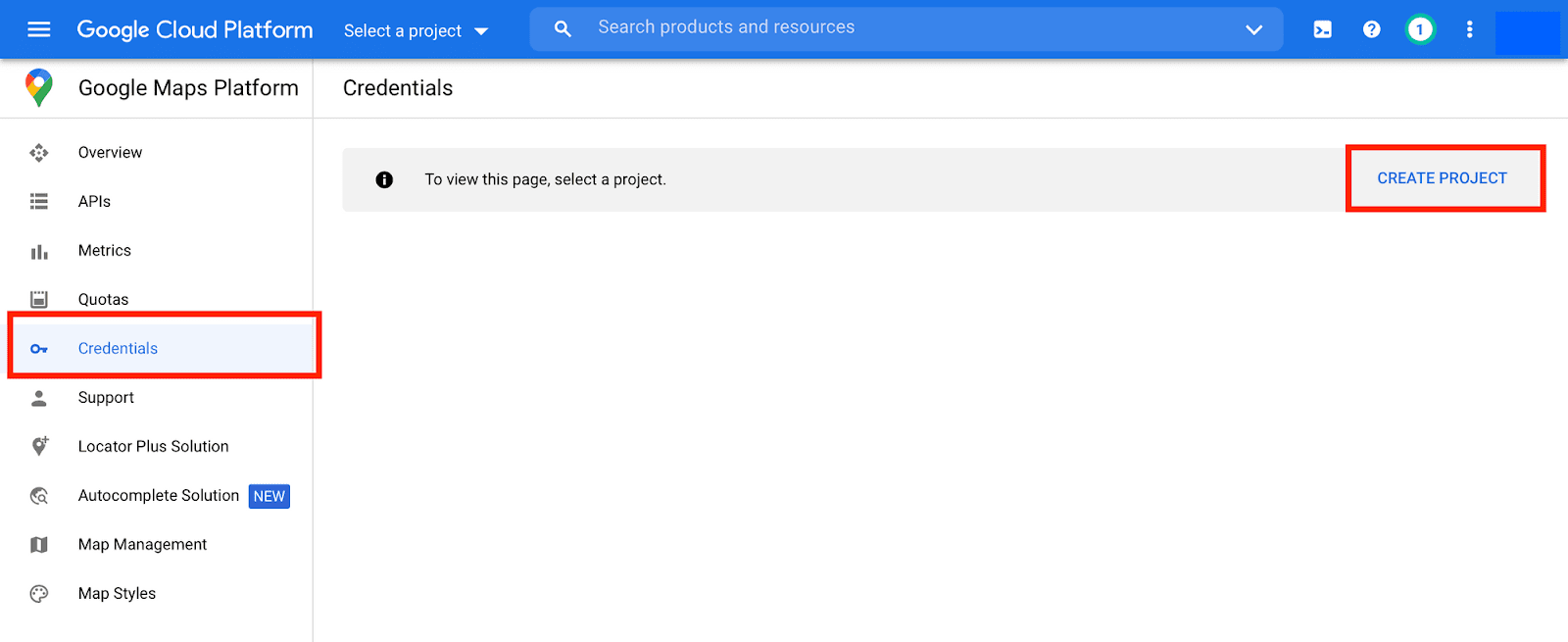Open the Metrics section
The width and height of the screenshot is (1568, 642).
pos(105,250)
